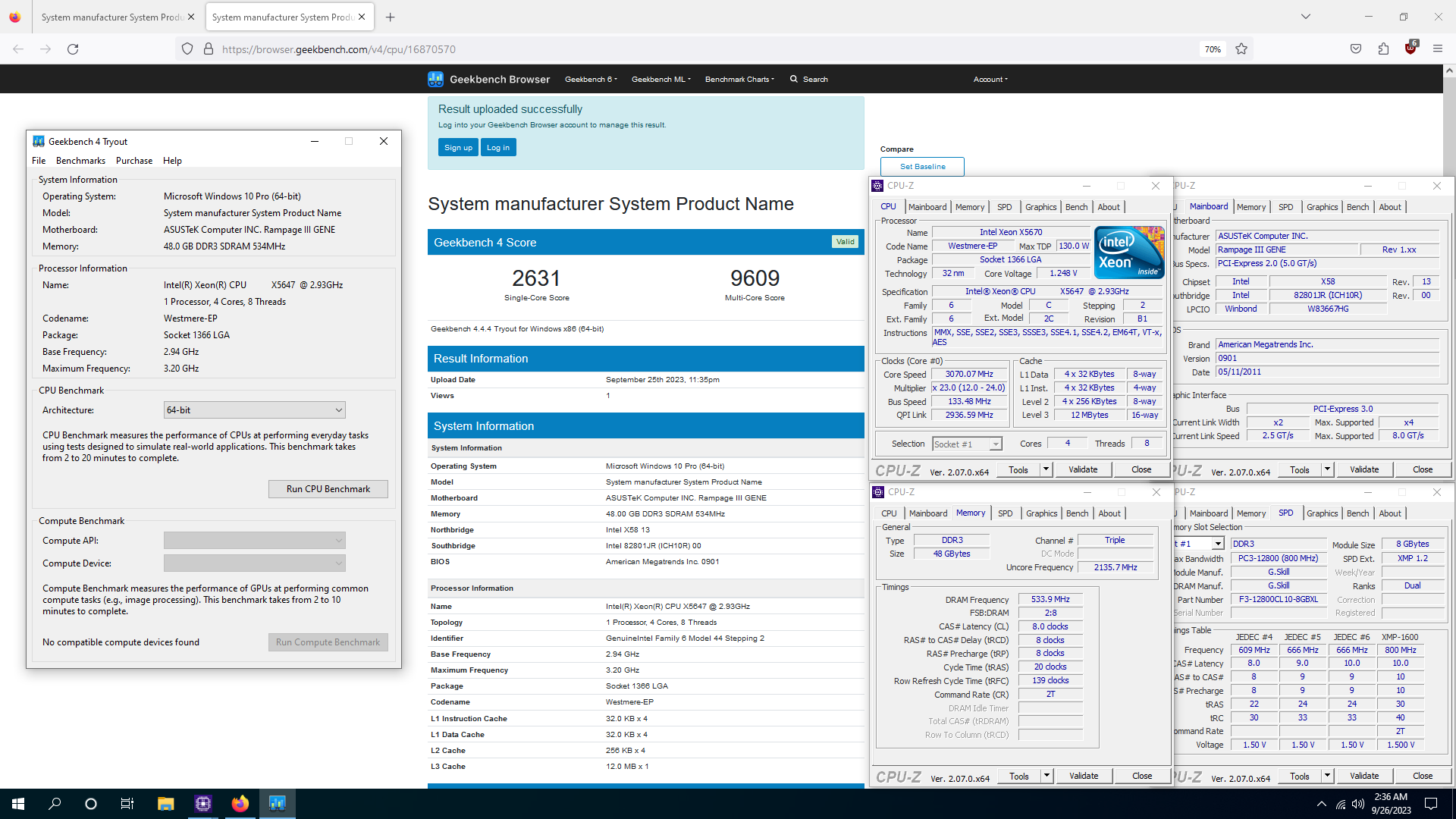Click the Log in button

(498, 148)
